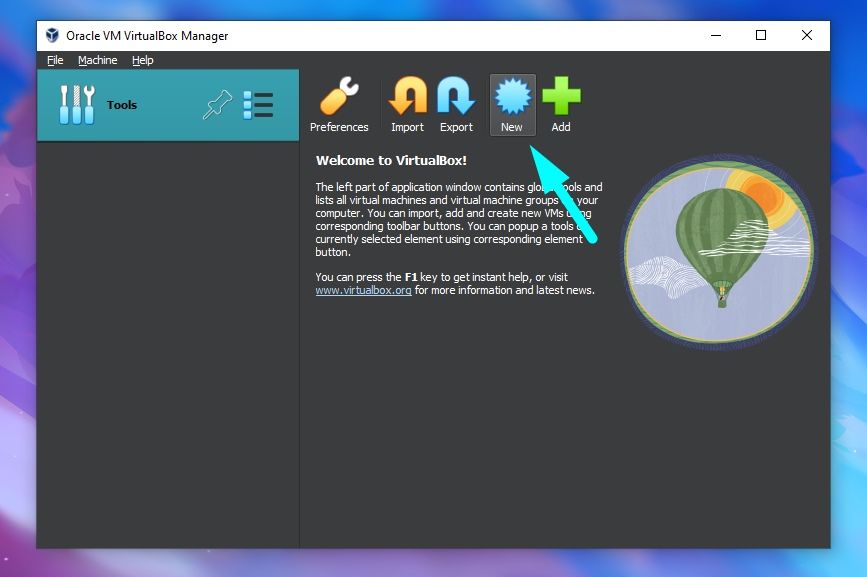Follow the www.virtualbox.org link

[363, 290]
